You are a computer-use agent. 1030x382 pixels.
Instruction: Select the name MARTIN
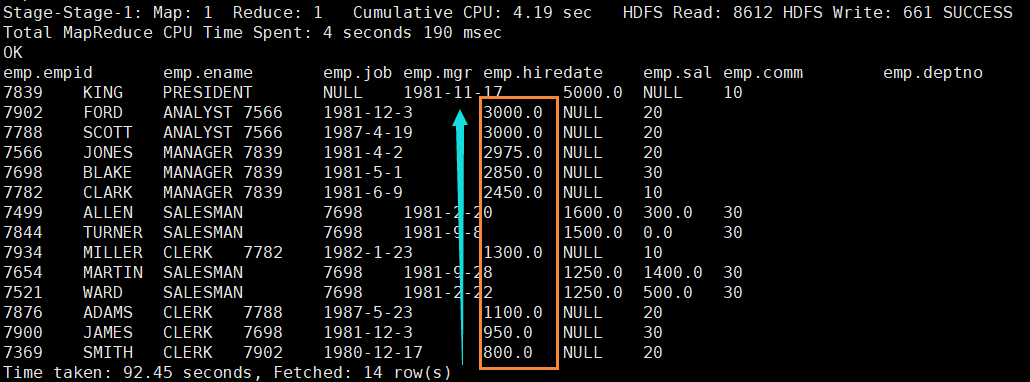point(113,272)
